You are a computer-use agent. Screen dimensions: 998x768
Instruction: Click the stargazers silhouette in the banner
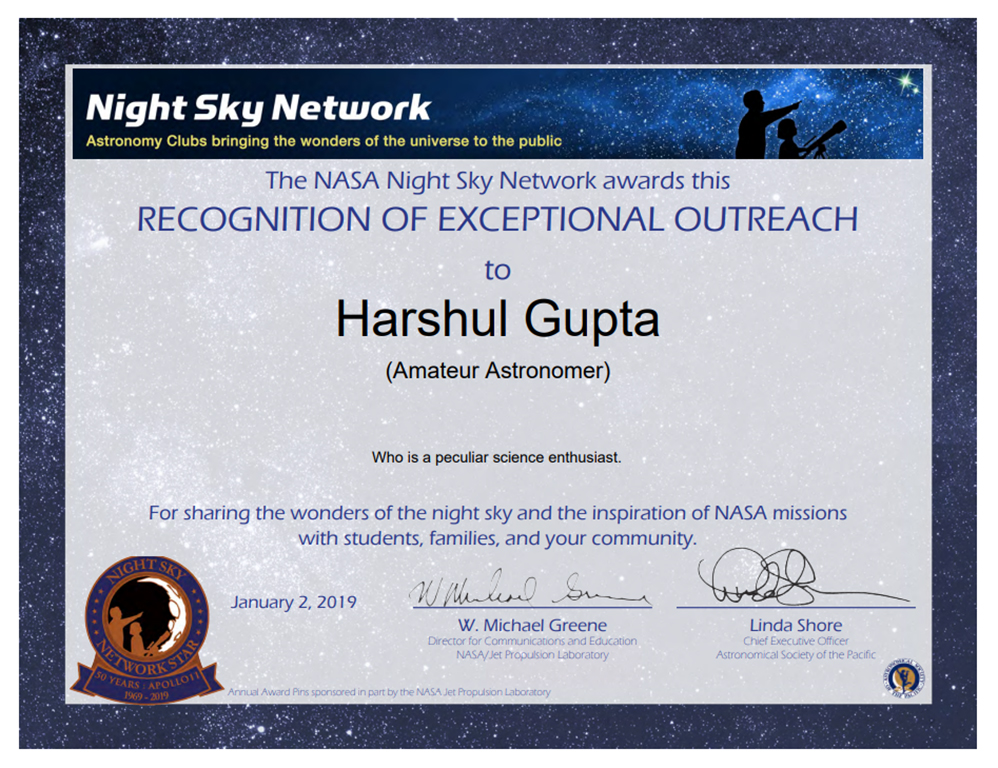click(791, 124)
